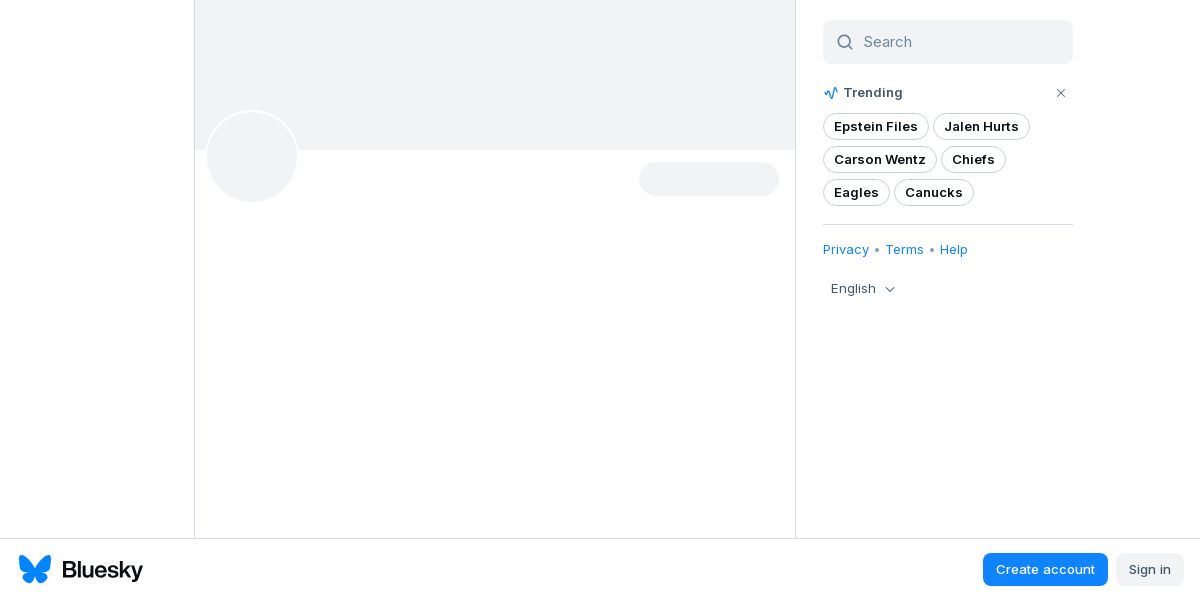This screenshot has height=600, width=1200.
Task: Expand the English language dropdown
Action: 863,289
